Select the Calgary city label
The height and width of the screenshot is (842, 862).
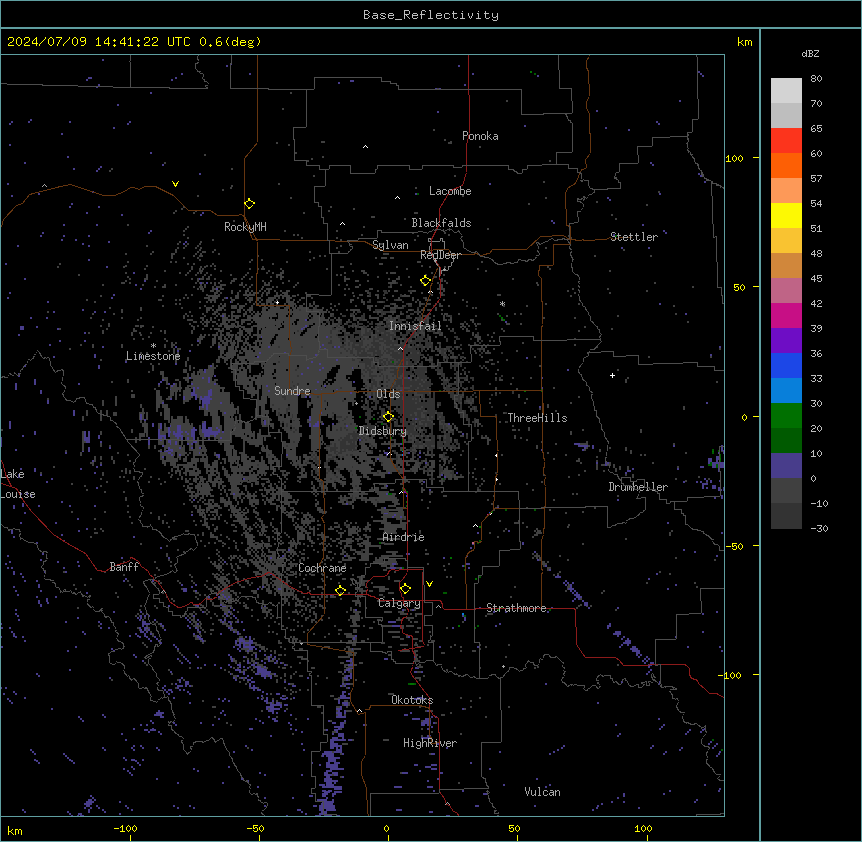click(399, 603)
